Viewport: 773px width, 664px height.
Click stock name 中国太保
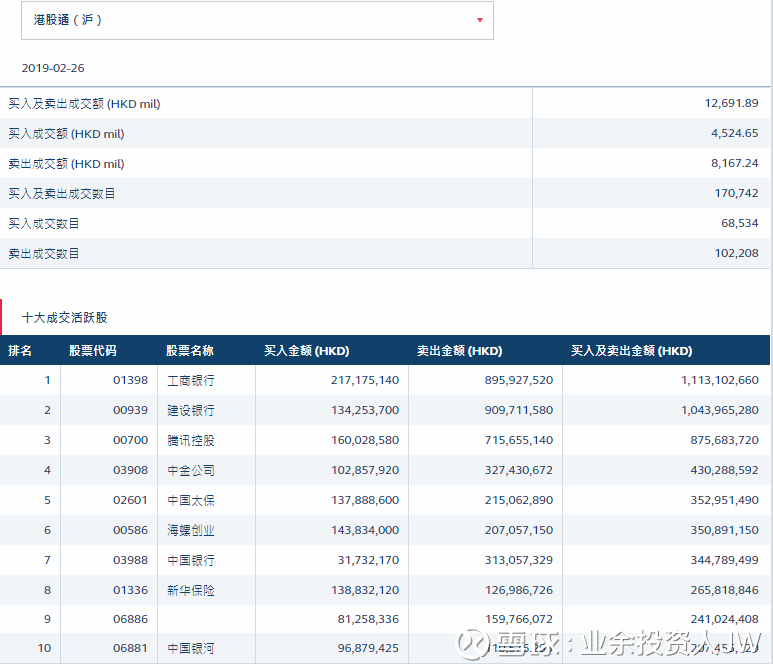(191, 501)
